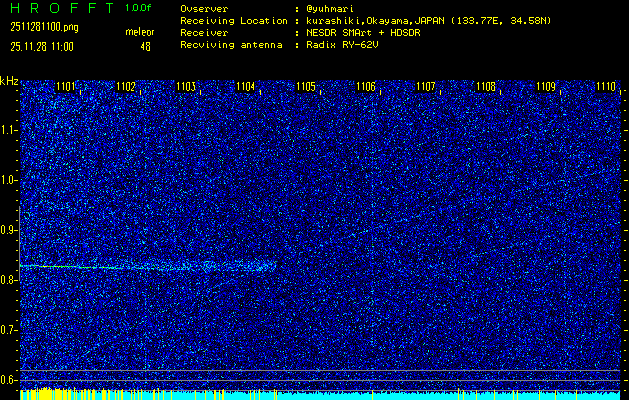The width and height of the screenshot is (629, 400).
Task: Click the bright meteor echo trail
Action: click(x=150, y=266)
